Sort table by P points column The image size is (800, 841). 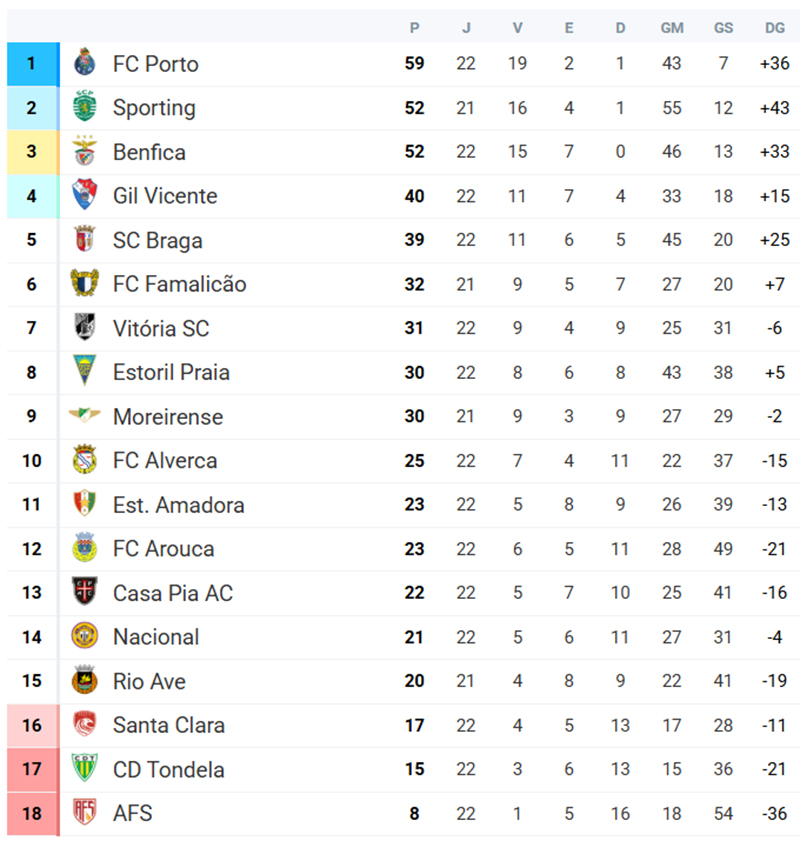[414, 28]
